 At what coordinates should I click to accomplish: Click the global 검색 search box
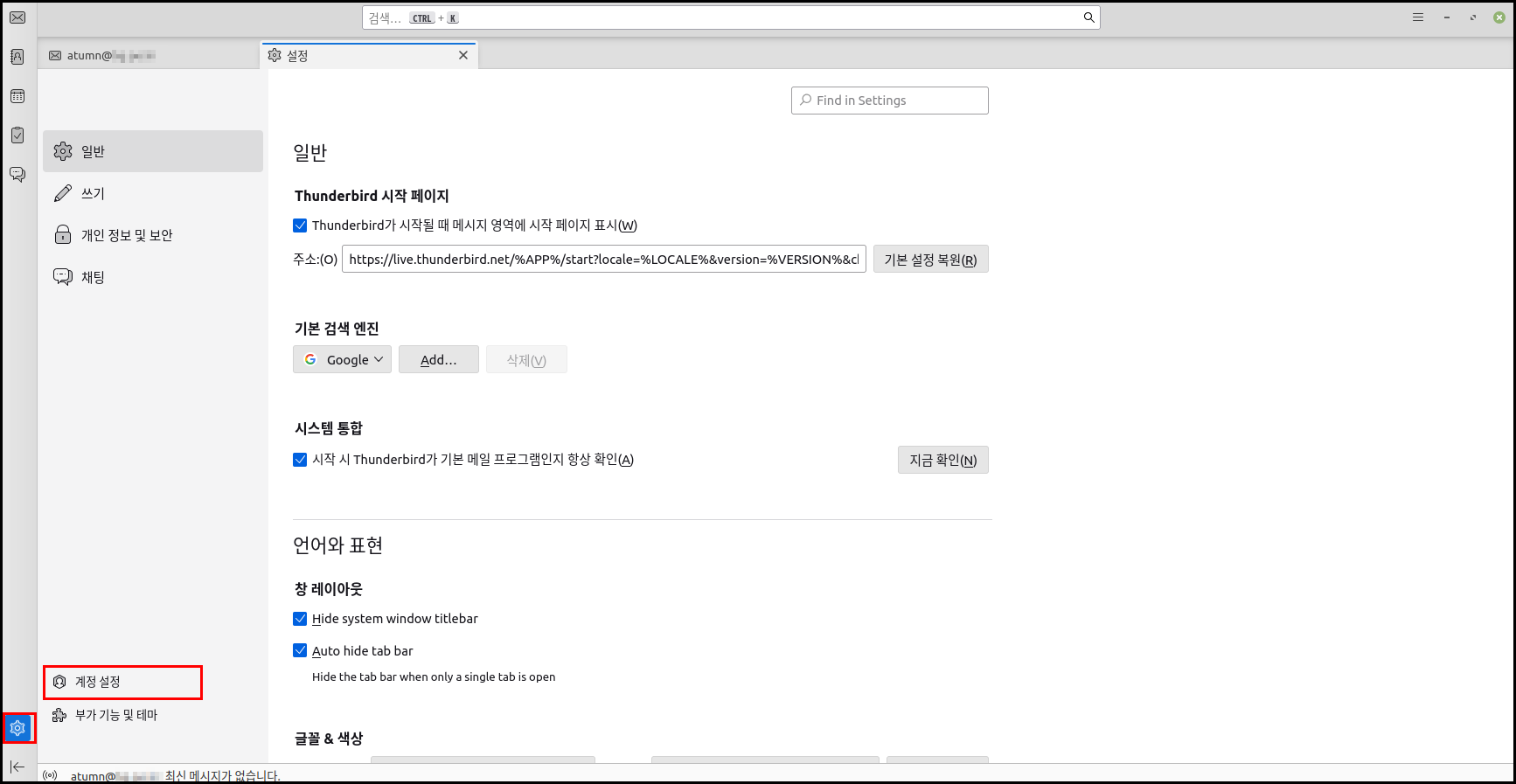(x=731, y=17)
